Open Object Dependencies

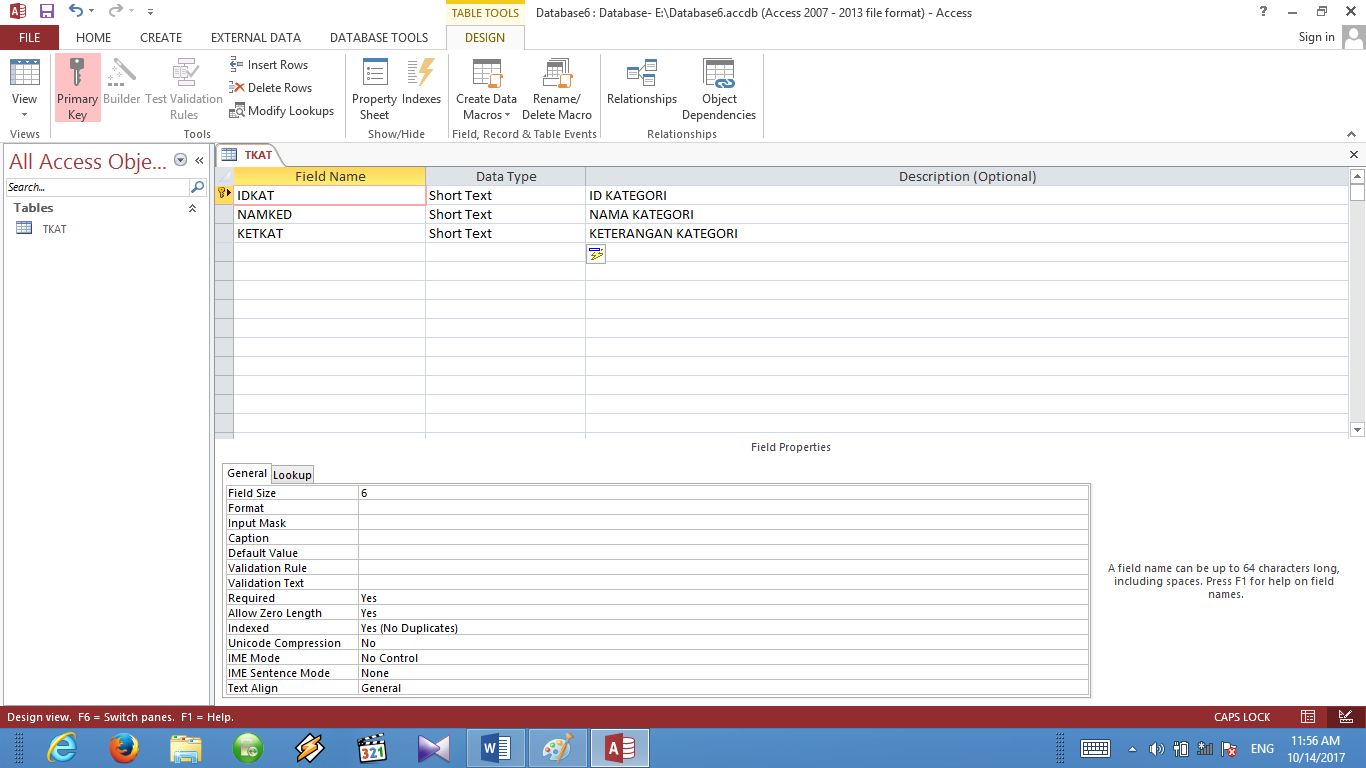719,86
